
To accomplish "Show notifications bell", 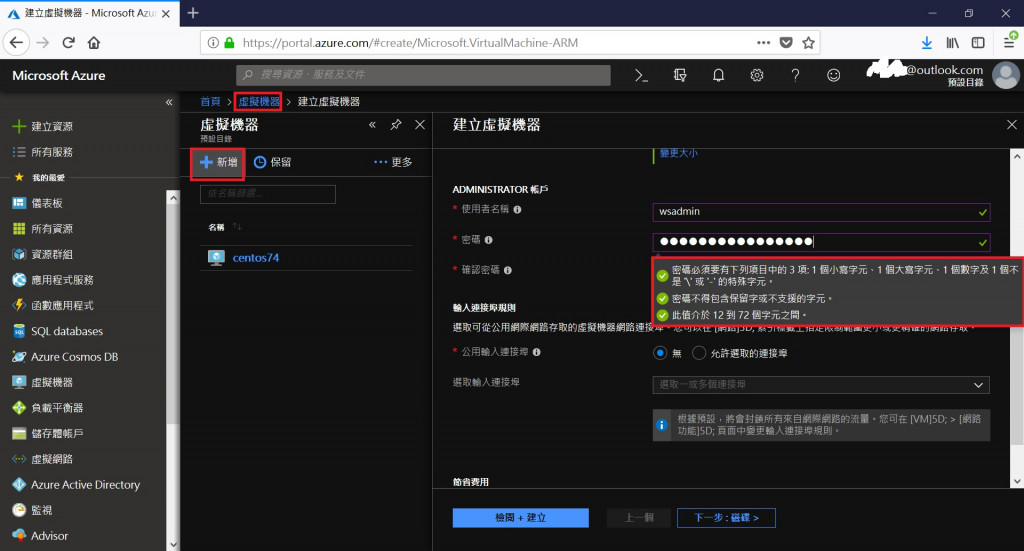I will [718, 76].
